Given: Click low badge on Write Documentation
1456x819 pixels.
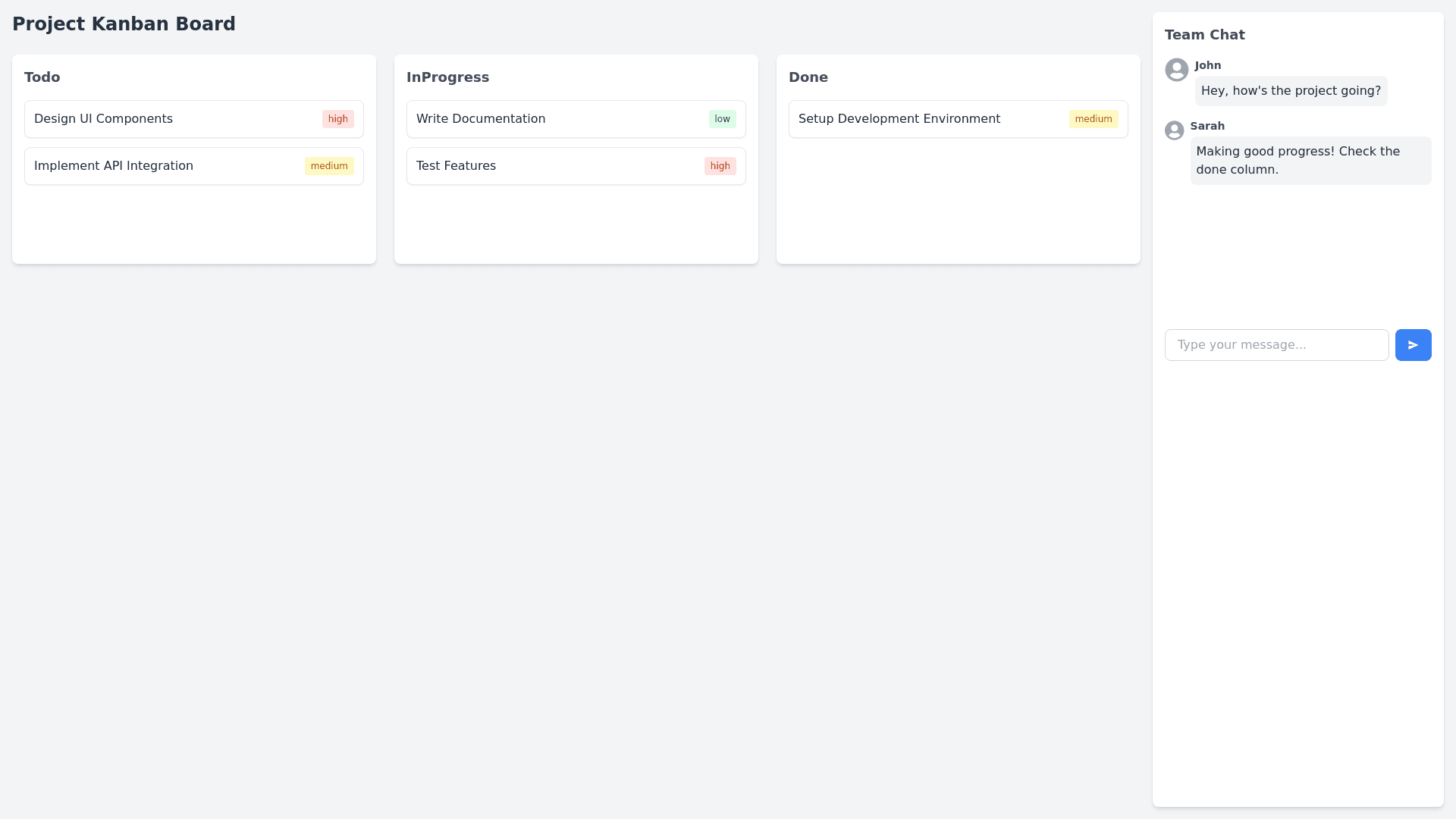Looking at the screenshot, I should [x=722, y=119].
